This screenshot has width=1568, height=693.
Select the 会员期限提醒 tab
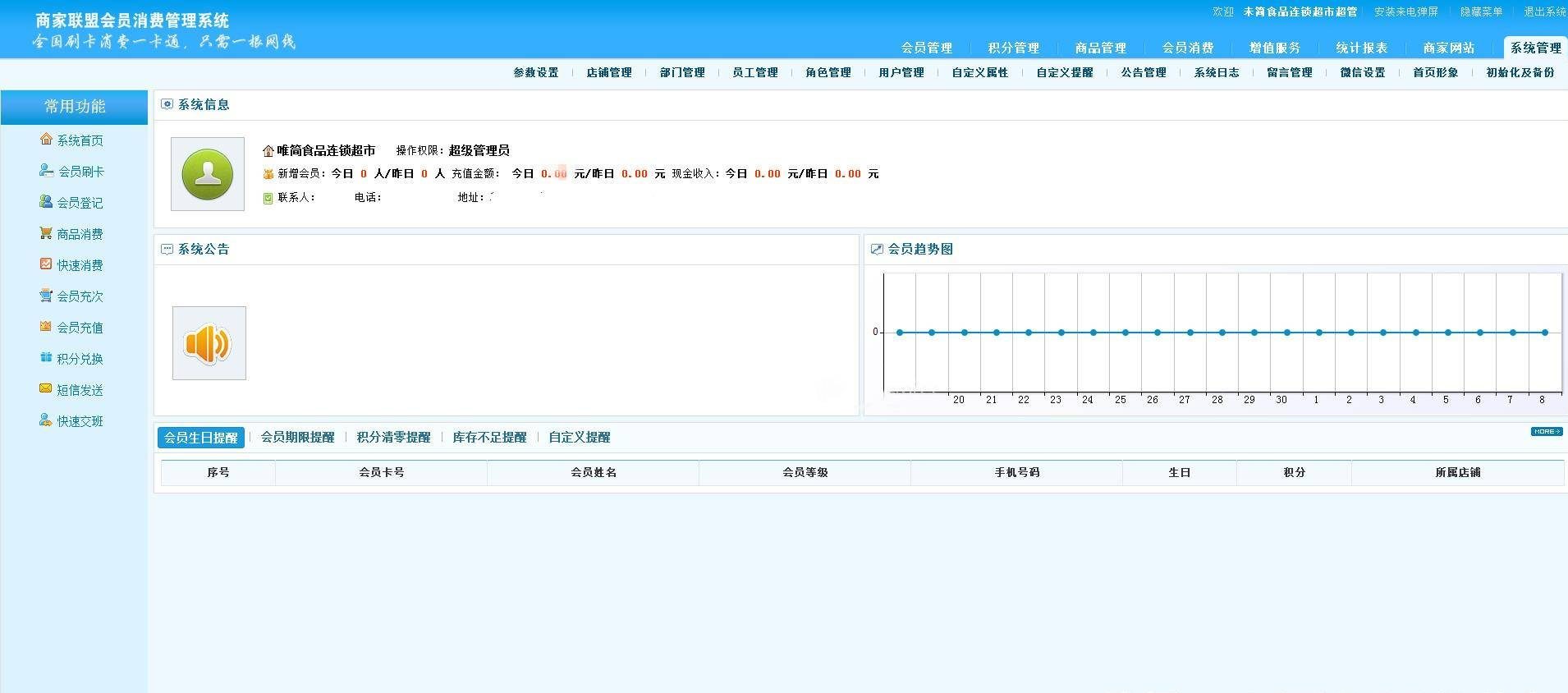tap(297, 438)
